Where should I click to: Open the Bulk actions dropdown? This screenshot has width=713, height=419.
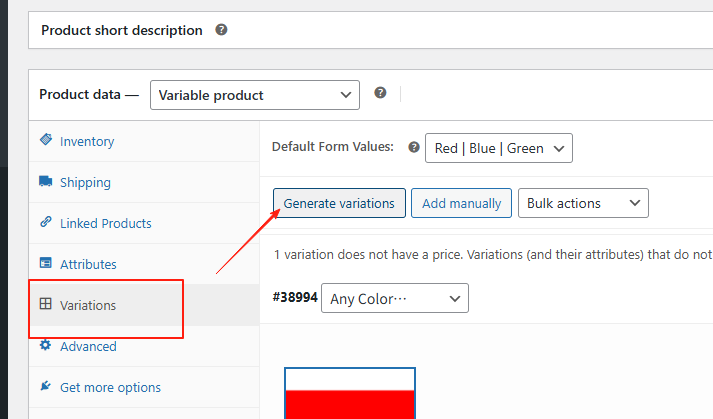[x=583, y=203]
